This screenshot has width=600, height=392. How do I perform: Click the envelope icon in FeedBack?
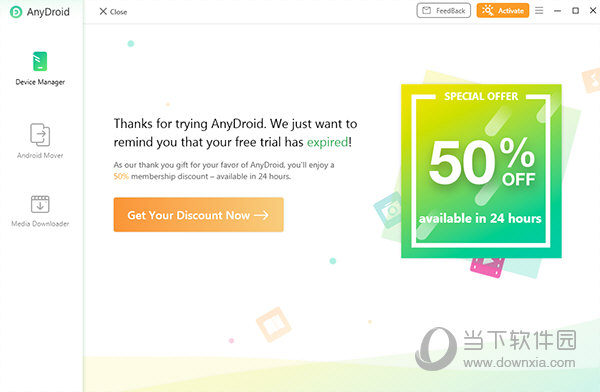click(x=426, y=11)
